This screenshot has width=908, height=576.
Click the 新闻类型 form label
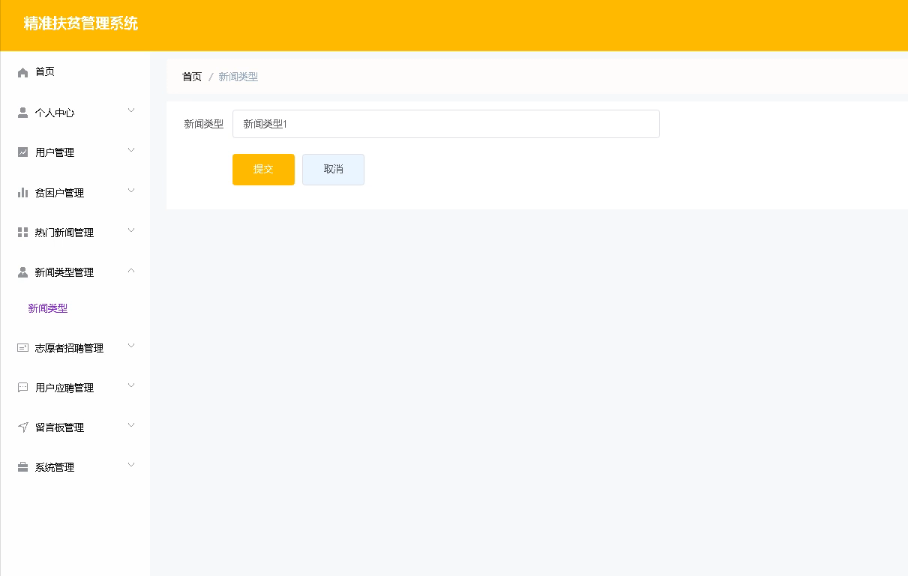204,124
